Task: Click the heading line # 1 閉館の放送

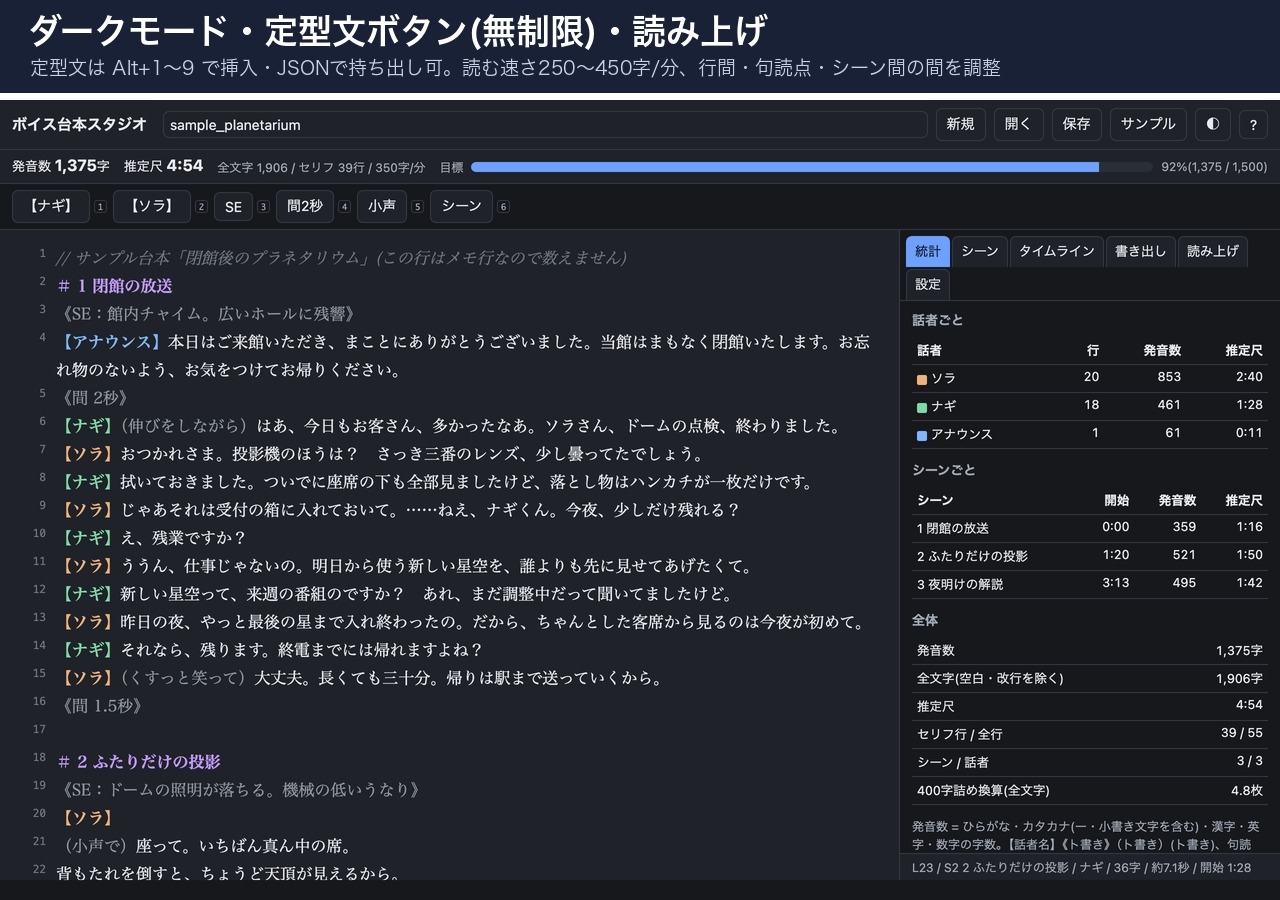Action: coord(115,286)
